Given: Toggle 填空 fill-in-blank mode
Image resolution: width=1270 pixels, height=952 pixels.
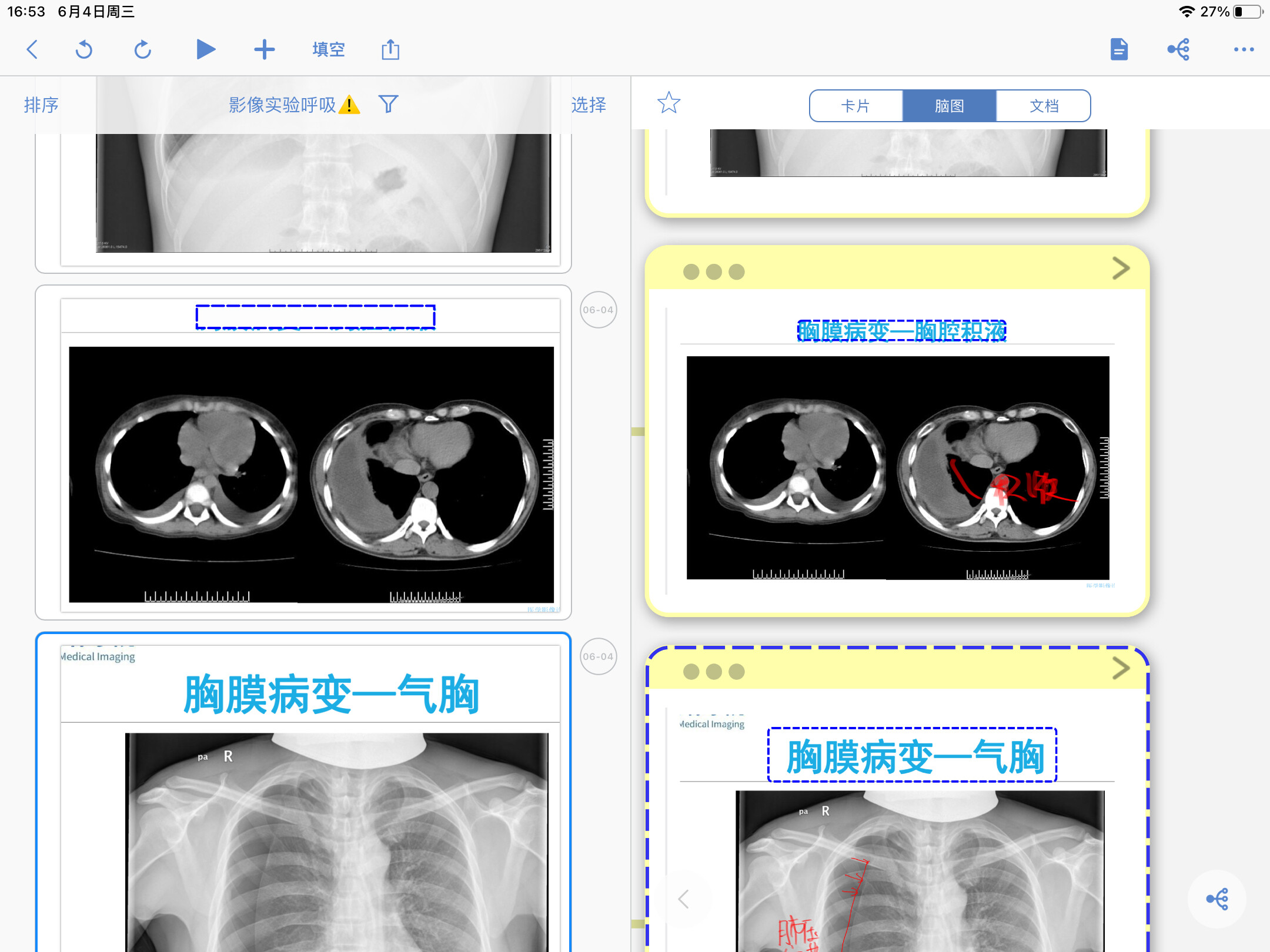Looking at the screenshot, I should [x=328, y=49].
